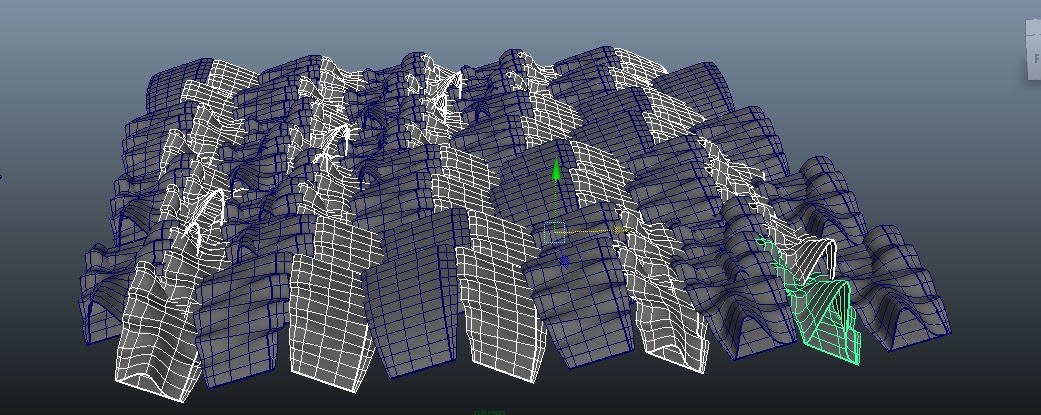Select the yellow X-axis manipulator arrow

pos(619,230)
